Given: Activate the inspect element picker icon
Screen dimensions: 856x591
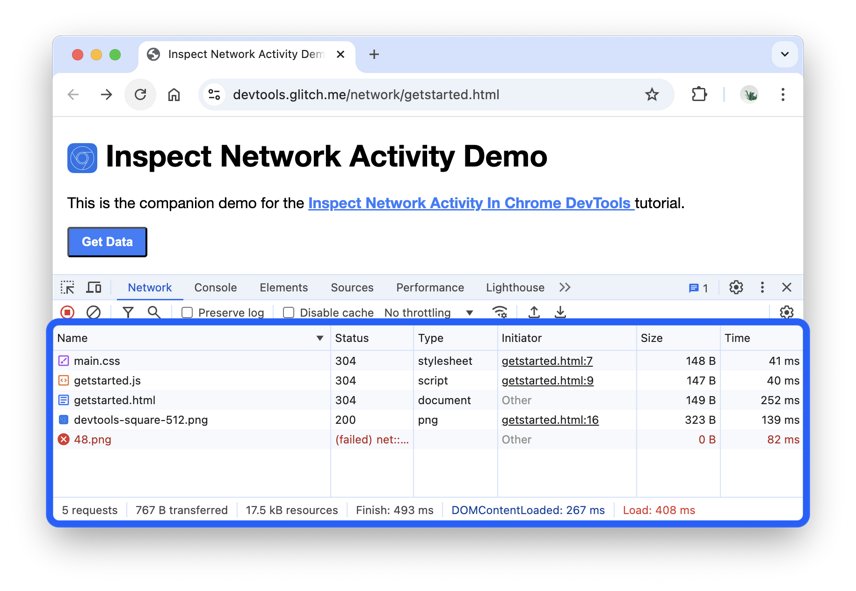Looking at the screenshot, I should (x=68, y=287).
